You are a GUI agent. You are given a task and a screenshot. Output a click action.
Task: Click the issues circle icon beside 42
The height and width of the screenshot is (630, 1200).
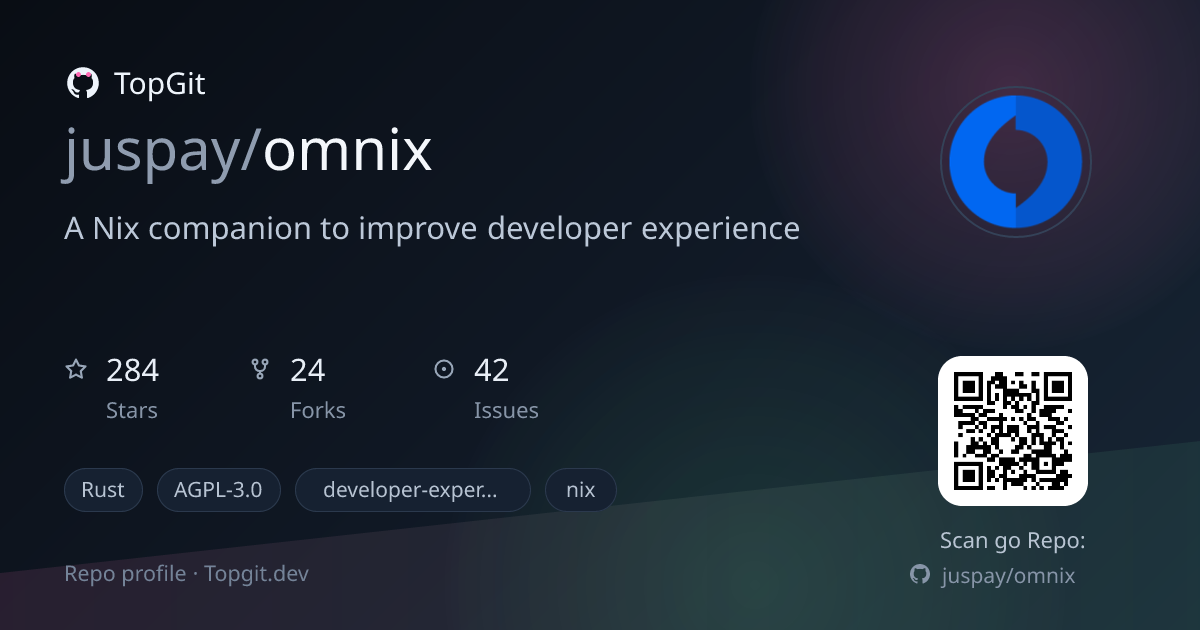pyautogui.click(x=444, y=370)
